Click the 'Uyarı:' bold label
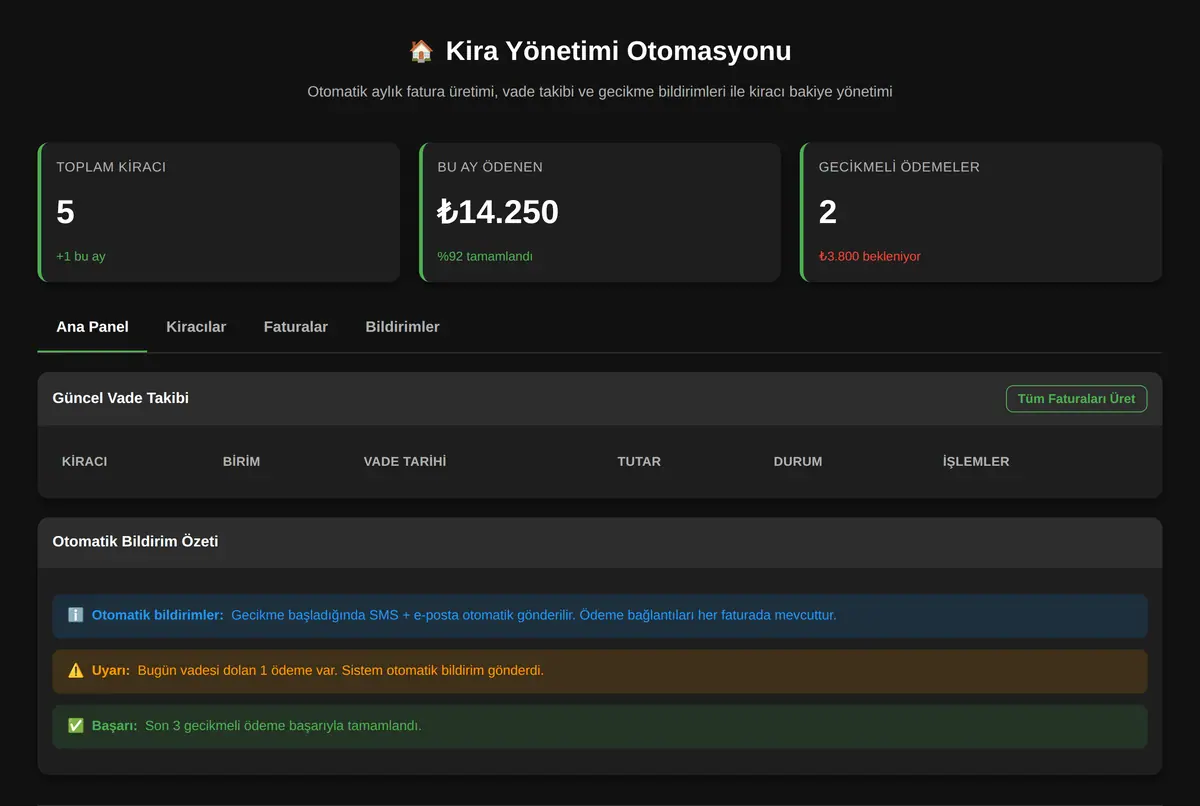 pyautogui.click(x=111, y=670)
